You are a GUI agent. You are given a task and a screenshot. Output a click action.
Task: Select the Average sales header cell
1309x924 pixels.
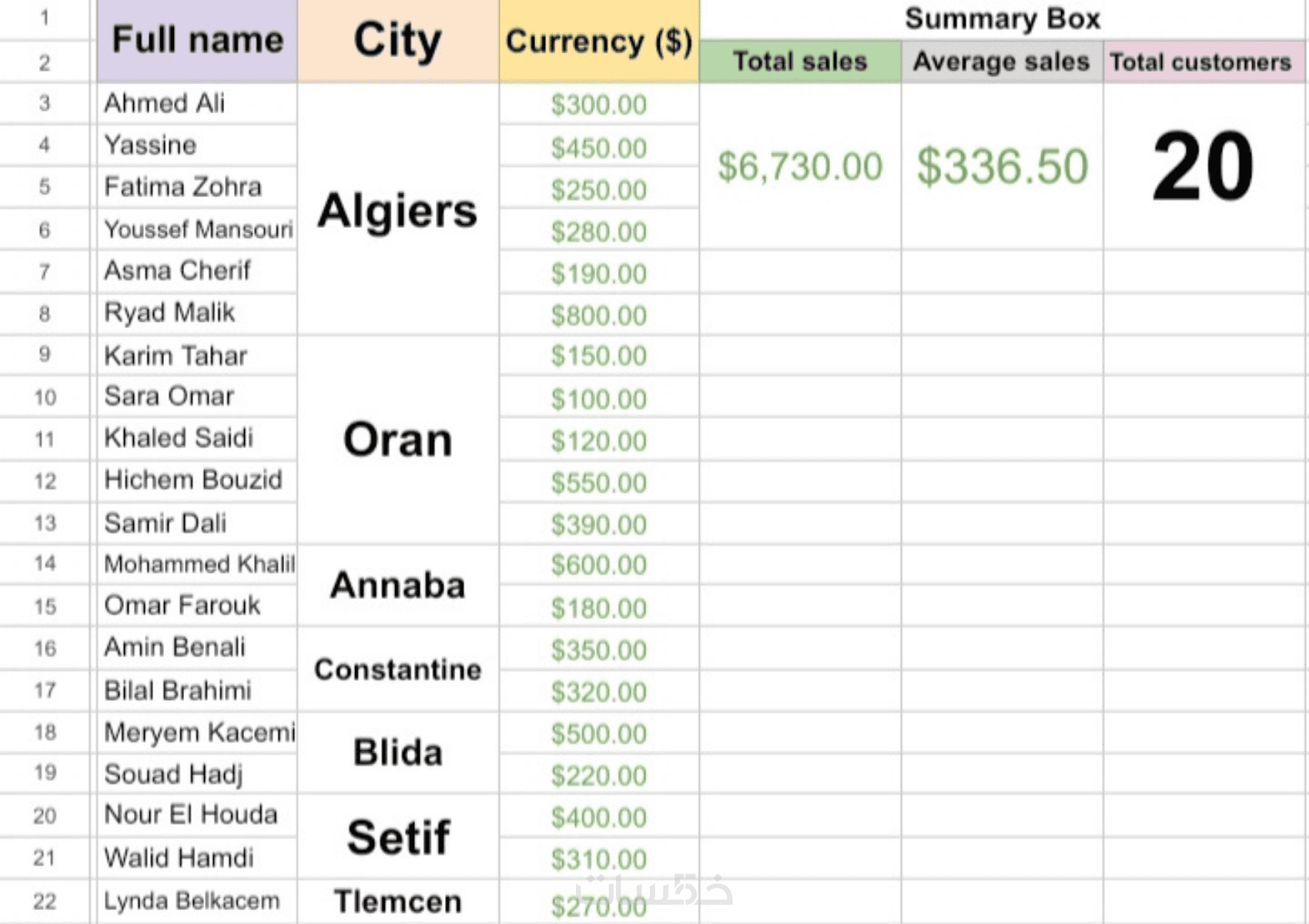(1002, 61)
